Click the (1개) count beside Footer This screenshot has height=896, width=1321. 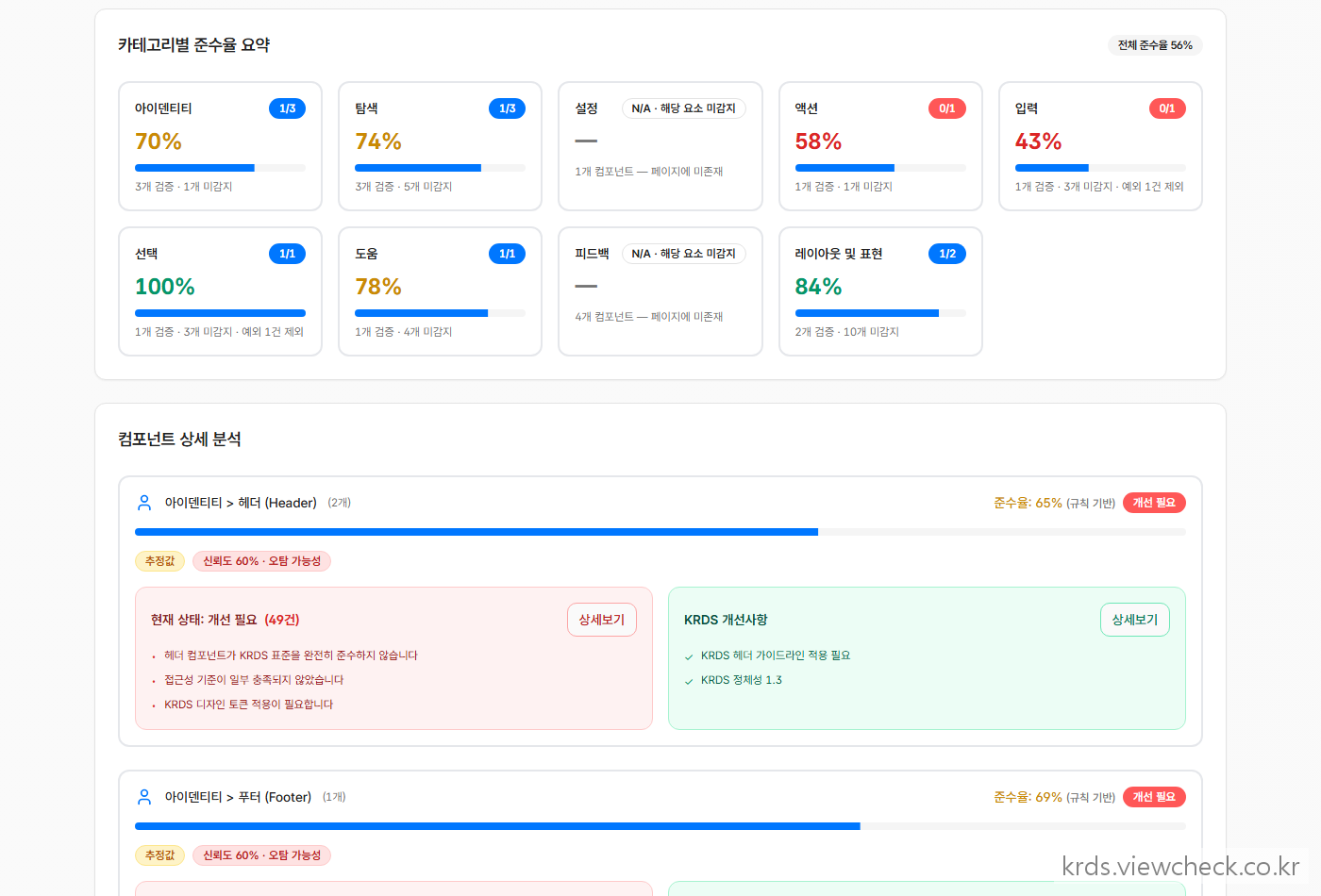click(x=334, y=797)
